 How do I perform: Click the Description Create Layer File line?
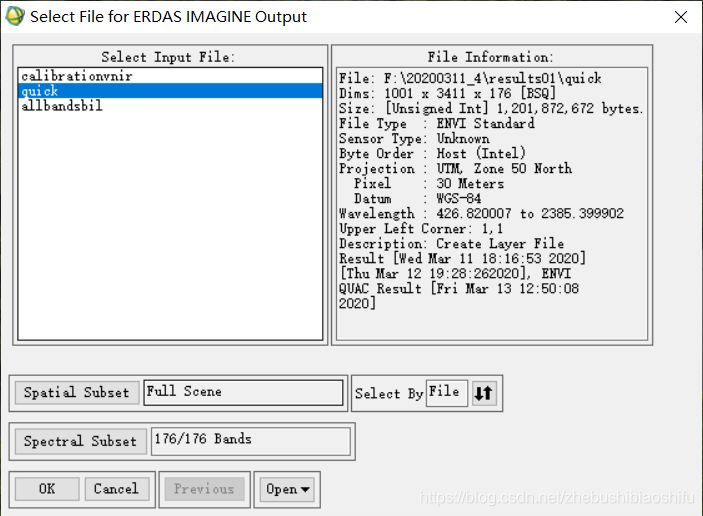[451, 244]
